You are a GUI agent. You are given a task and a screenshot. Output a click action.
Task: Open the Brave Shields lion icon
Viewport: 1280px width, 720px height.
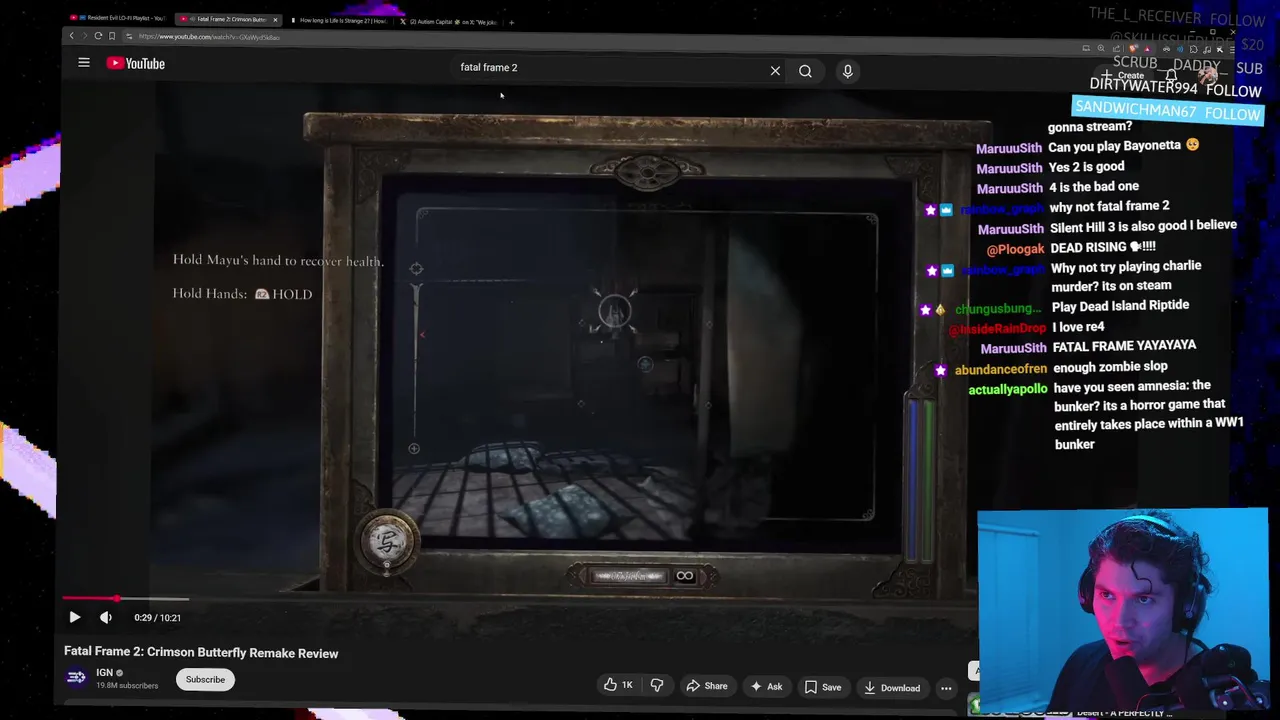(x=1133, y=49)
